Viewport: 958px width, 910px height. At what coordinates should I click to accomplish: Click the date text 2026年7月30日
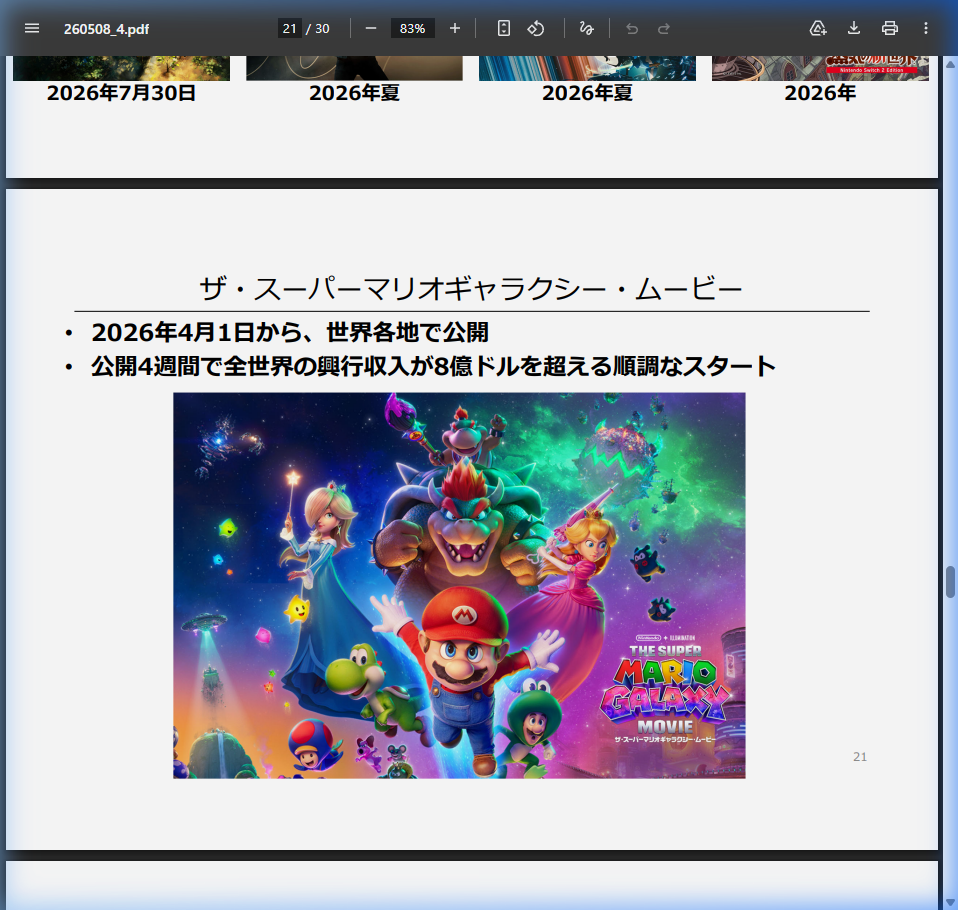122,93
